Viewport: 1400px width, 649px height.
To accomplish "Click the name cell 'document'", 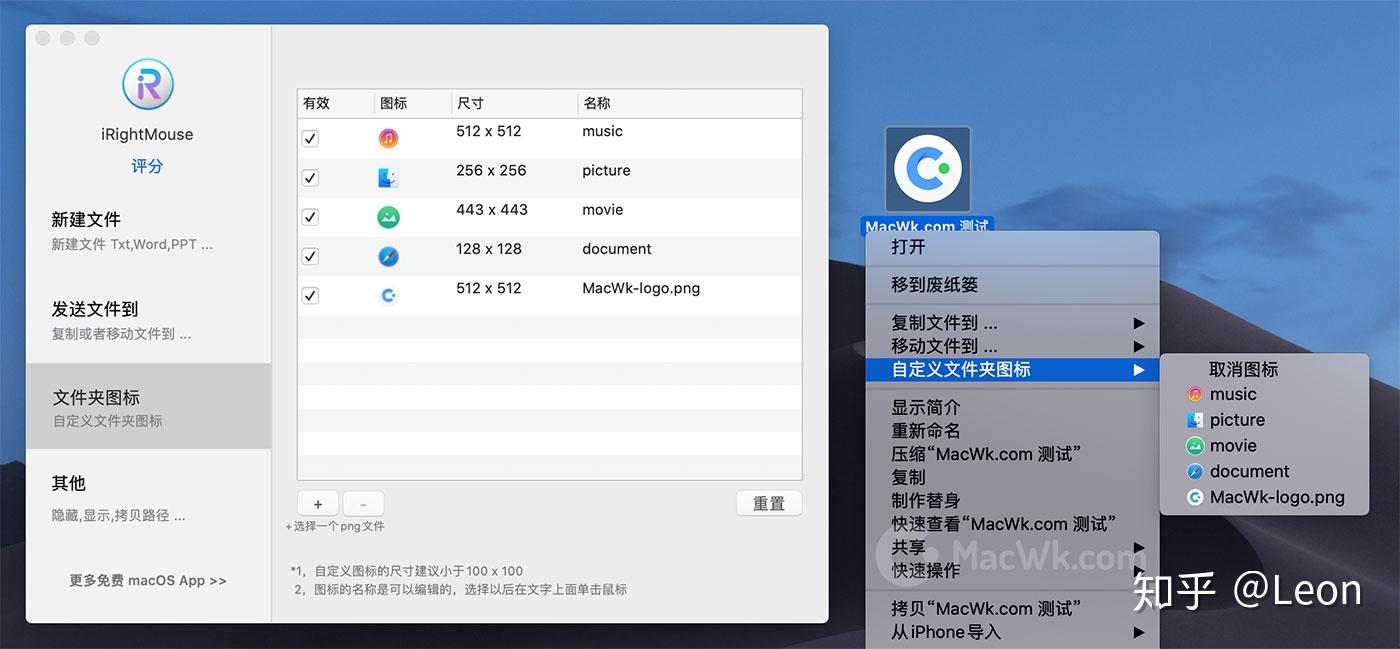I will tap(616, 248).
